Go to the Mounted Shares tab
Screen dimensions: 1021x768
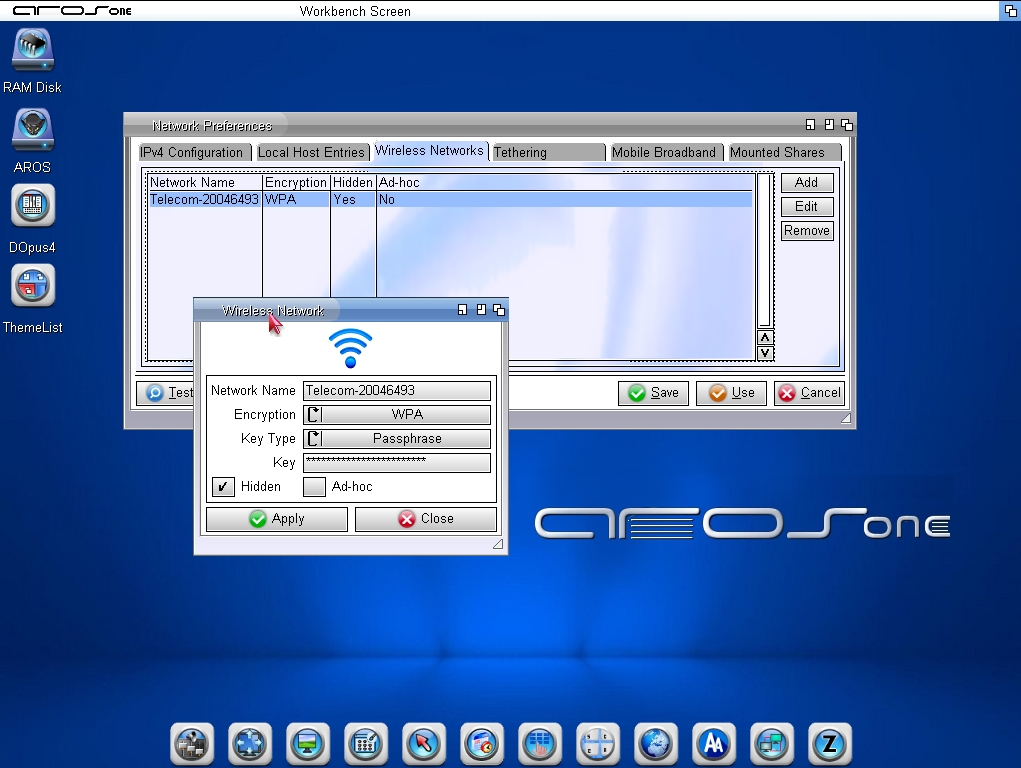(785, 152)
